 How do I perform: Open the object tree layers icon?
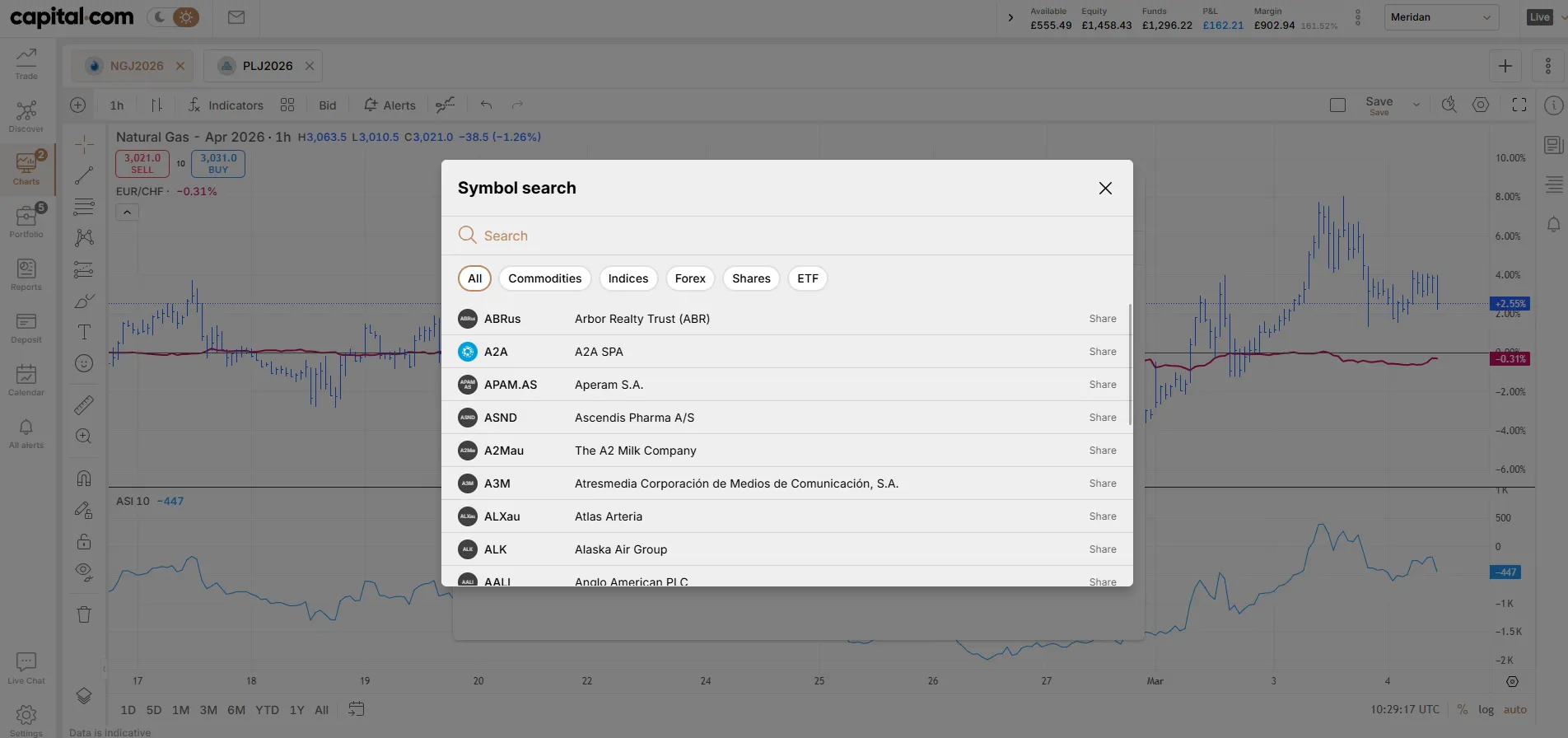click(84, 696)
